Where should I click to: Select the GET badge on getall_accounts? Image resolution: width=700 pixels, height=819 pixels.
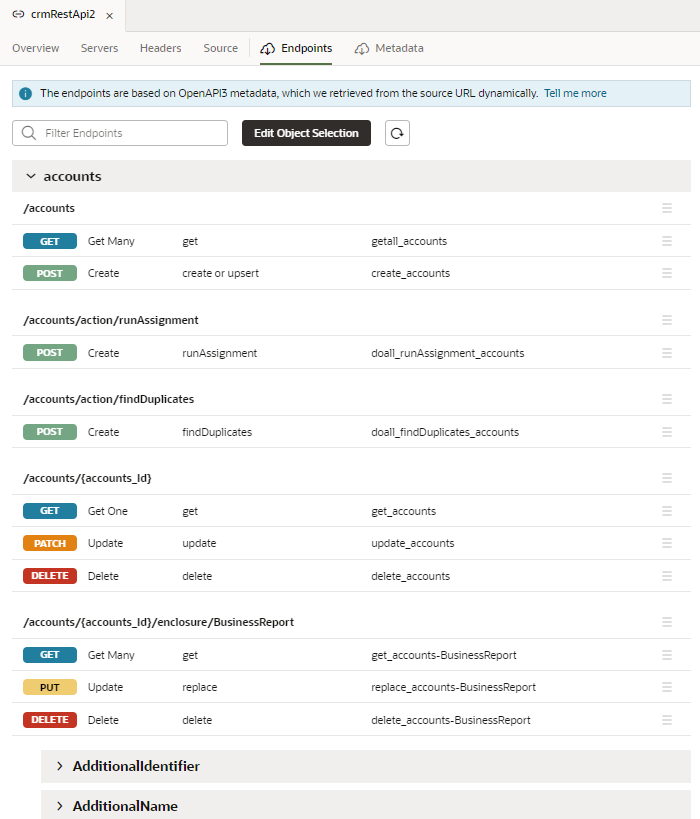49,240
